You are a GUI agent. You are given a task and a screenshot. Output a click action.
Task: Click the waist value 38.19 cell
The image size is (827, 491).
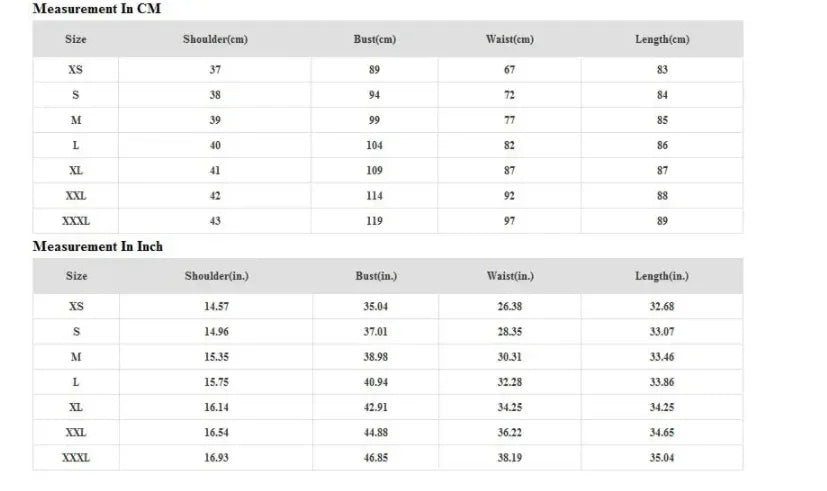509,457
